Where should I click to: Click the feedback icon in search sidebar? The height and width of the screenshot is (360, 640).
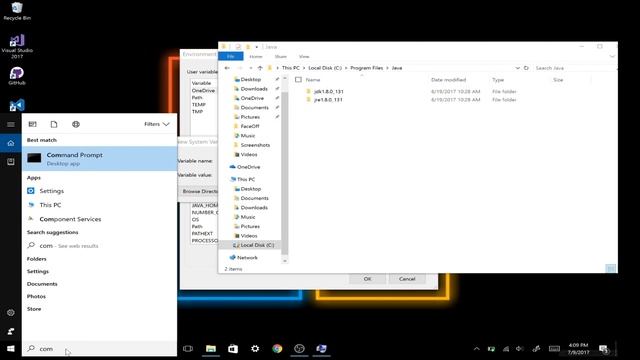11,331
